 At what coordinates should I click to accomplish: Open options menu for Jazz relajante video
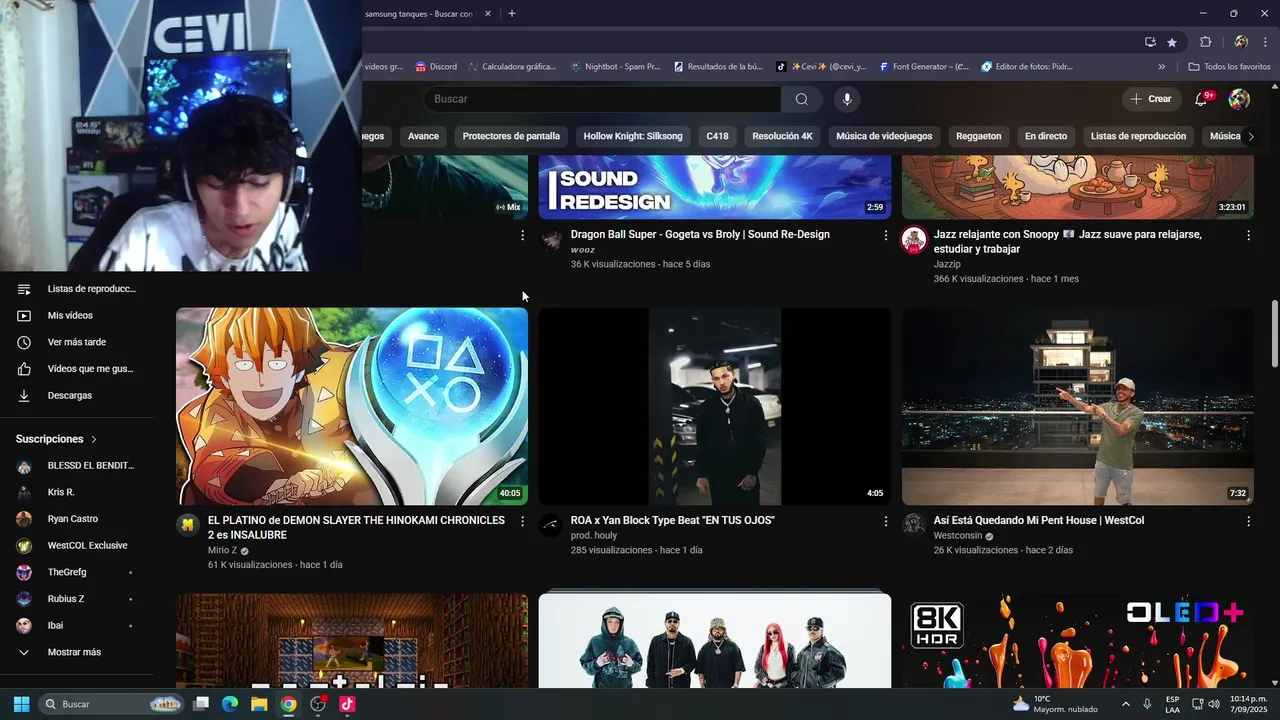[1248, 235]
